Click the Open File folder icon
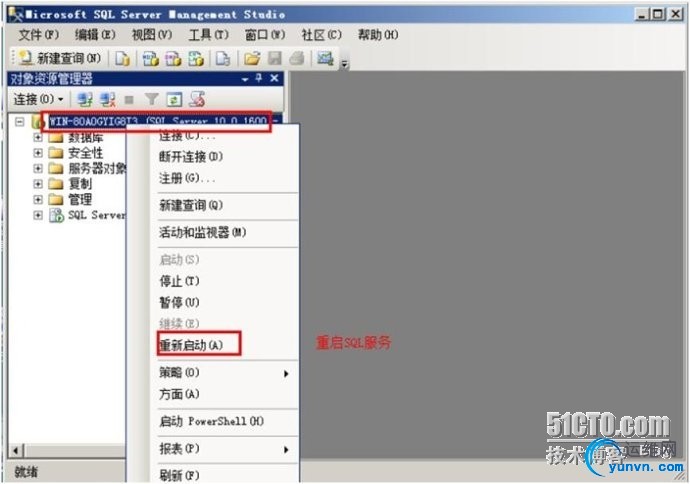Viewport: 690px width, 484px height. [x=252, y=58]
